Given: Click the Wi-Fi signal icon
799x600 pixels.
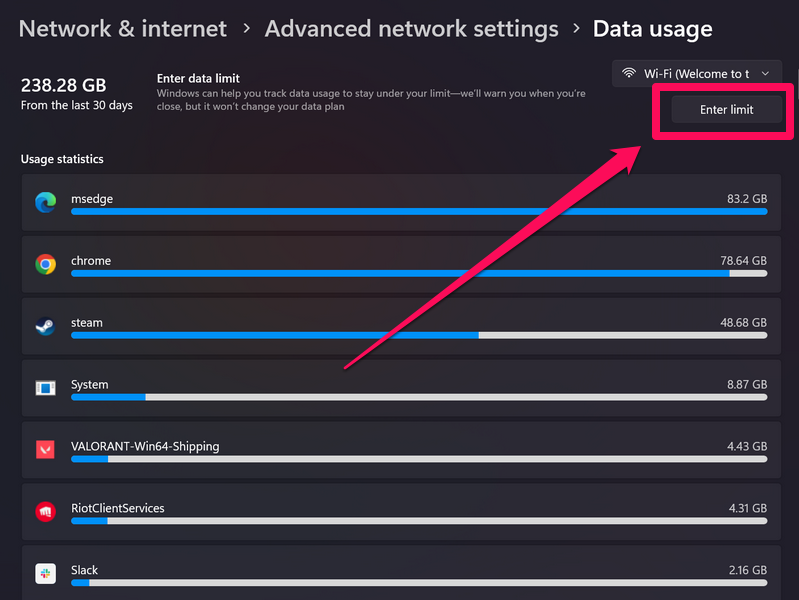Looking at the screenshot, I should click(x=630, y=73).
